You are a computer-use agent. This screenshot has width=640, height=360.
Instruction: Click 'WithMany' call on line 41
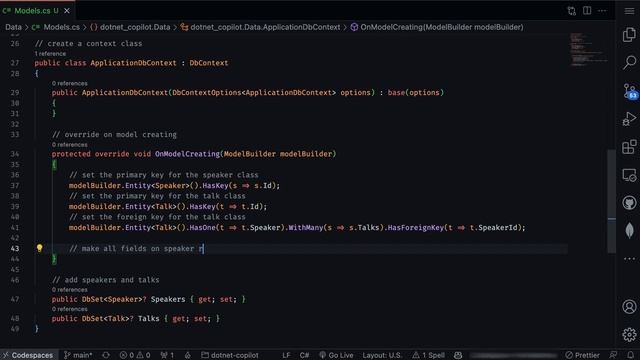(x=306, y=227)
